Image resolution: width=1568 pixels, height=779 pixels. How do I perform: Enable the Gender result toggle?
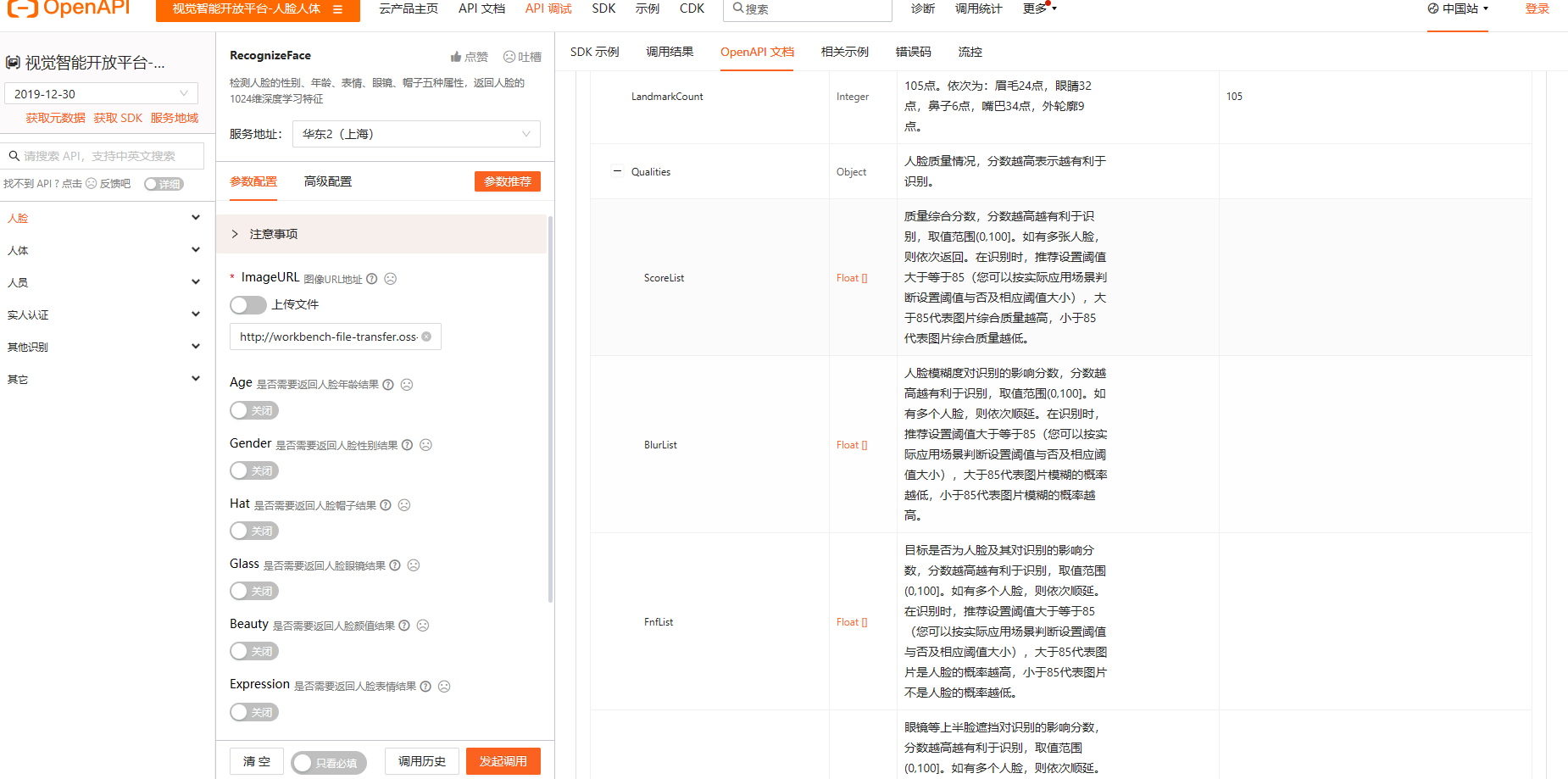point(254,470)
